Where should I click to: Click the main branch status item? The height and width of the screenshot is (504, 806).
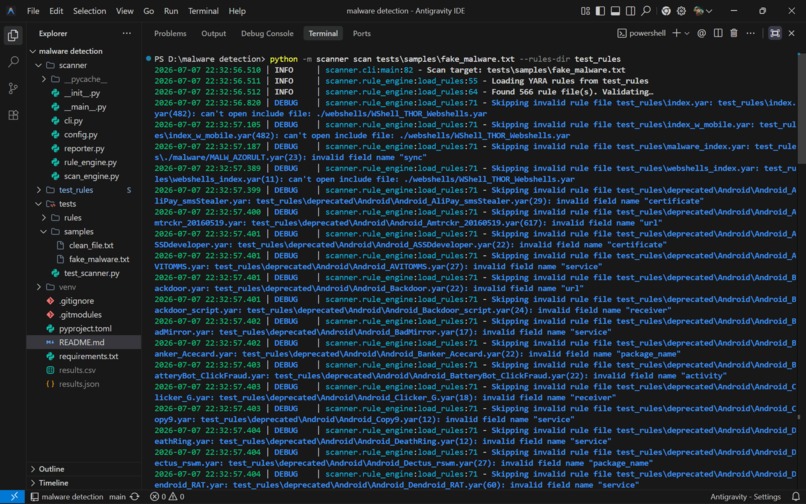pyautogui.click(x=117, y=497)
